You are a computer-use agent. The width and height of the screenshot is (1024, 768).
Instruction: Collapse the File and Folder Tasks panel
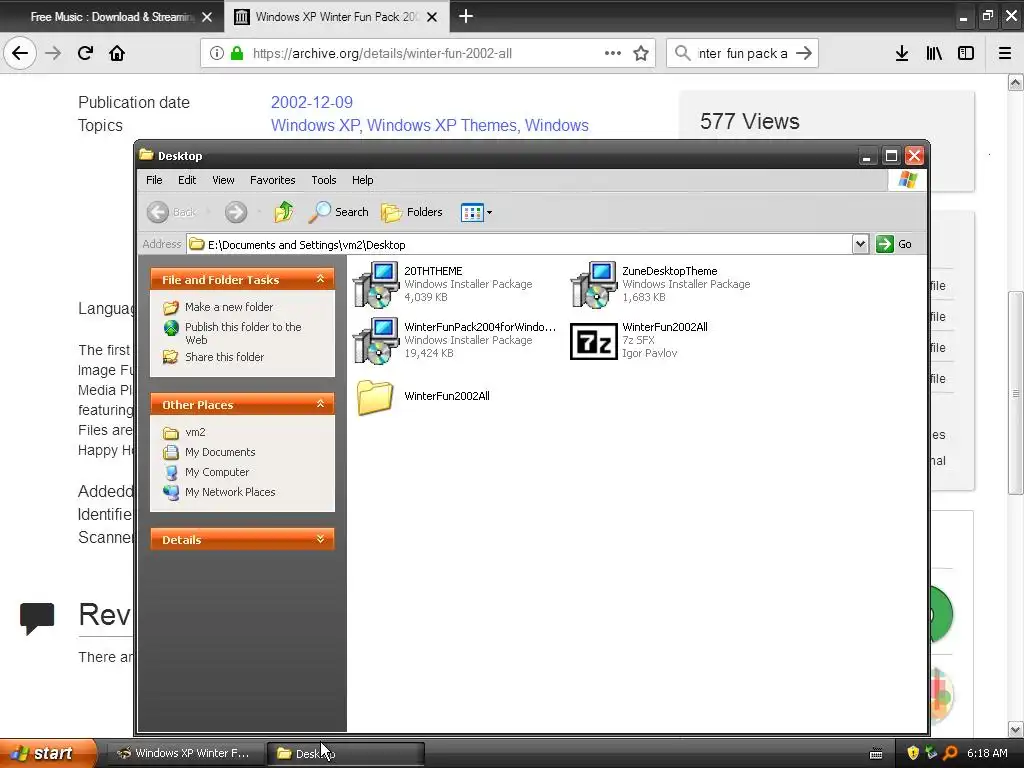coord(320,279)
